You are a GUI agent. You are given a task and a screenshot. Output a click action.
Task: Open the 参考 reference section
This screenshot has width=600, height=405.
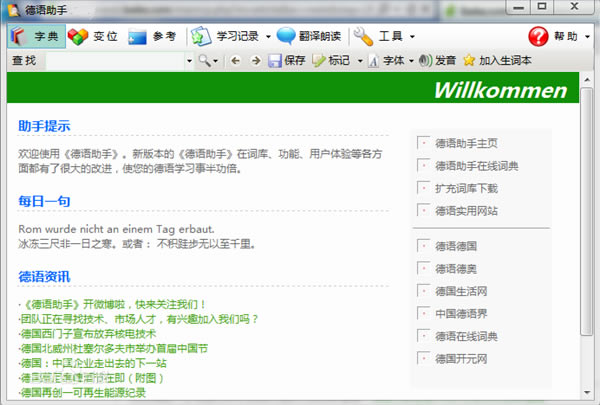[x=152, y=36]
